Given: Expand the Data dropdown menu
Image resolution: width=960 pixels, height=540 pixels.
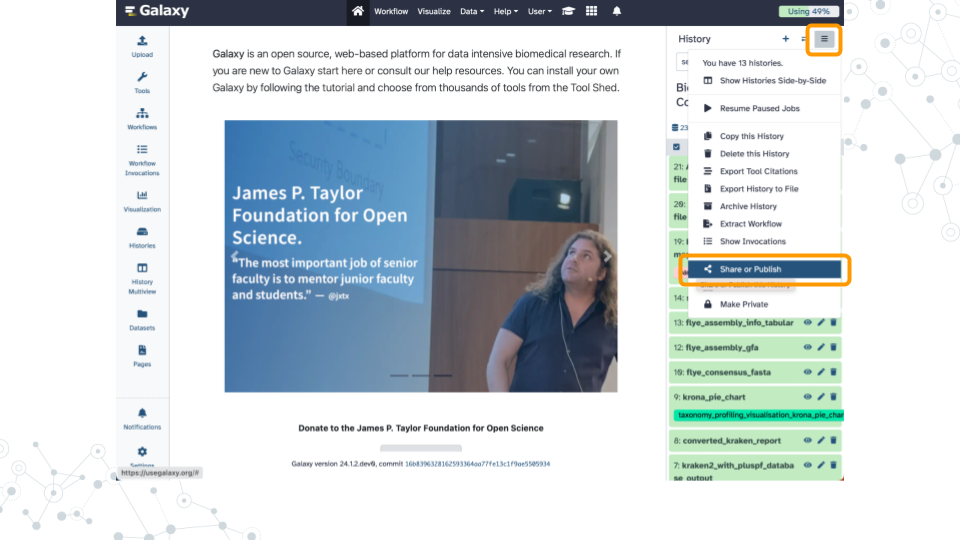Looking at the screenshot, I should (472, 11).
